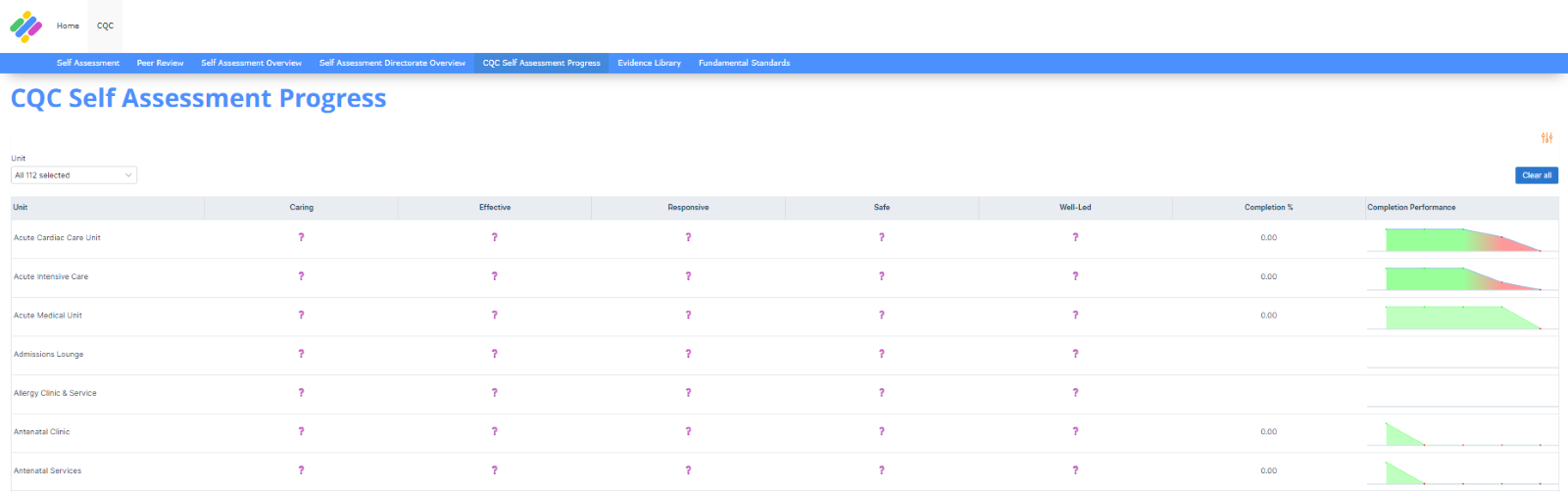Click Acute Intensive Care completion performance chart
Screen dimensions: 1568x492
[x=1462, y=278]
